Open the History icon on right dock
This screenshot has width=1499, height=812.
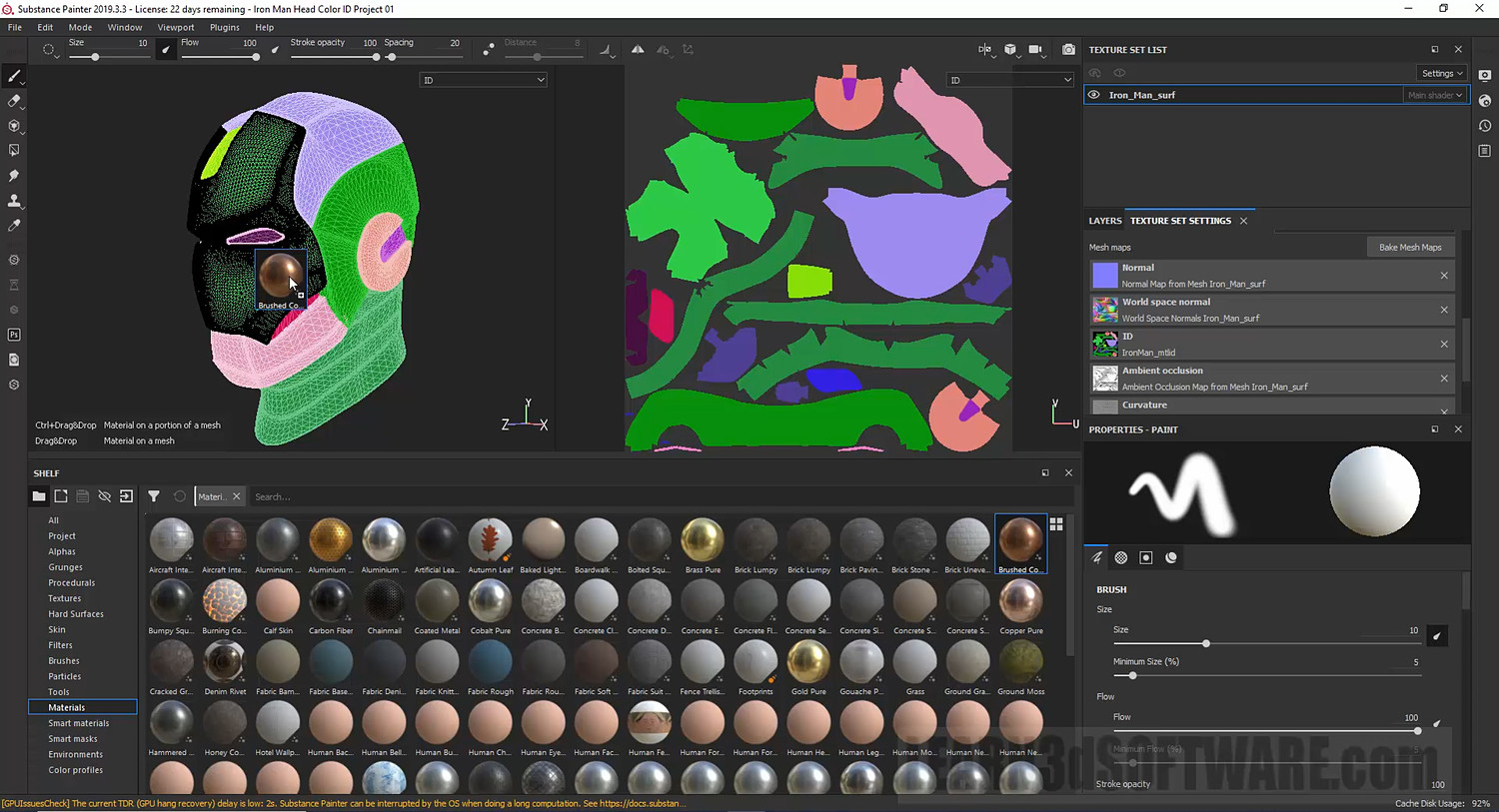[x=1484, y=126]
